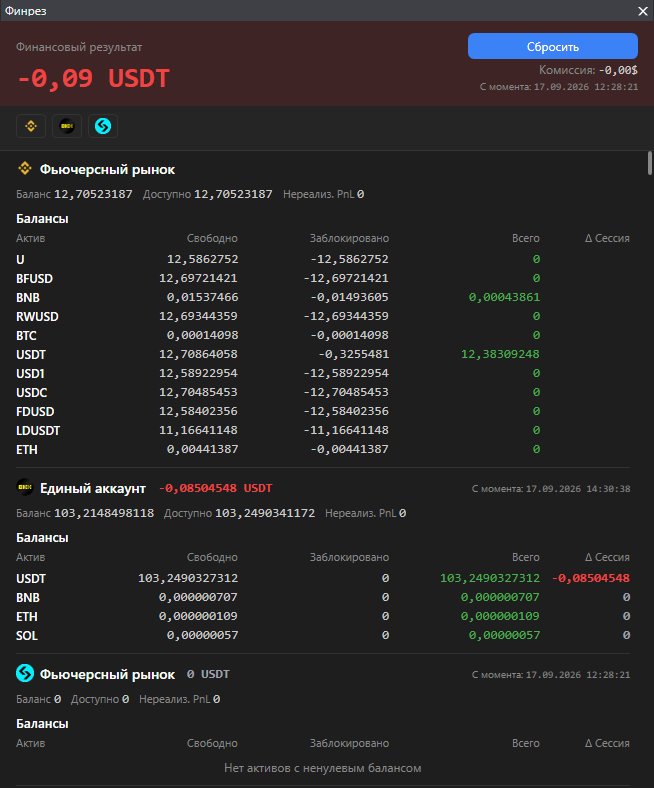Click the Δ Сессия column header in first table
This screenshot has height=788, width=654.
tap(607, 238)
